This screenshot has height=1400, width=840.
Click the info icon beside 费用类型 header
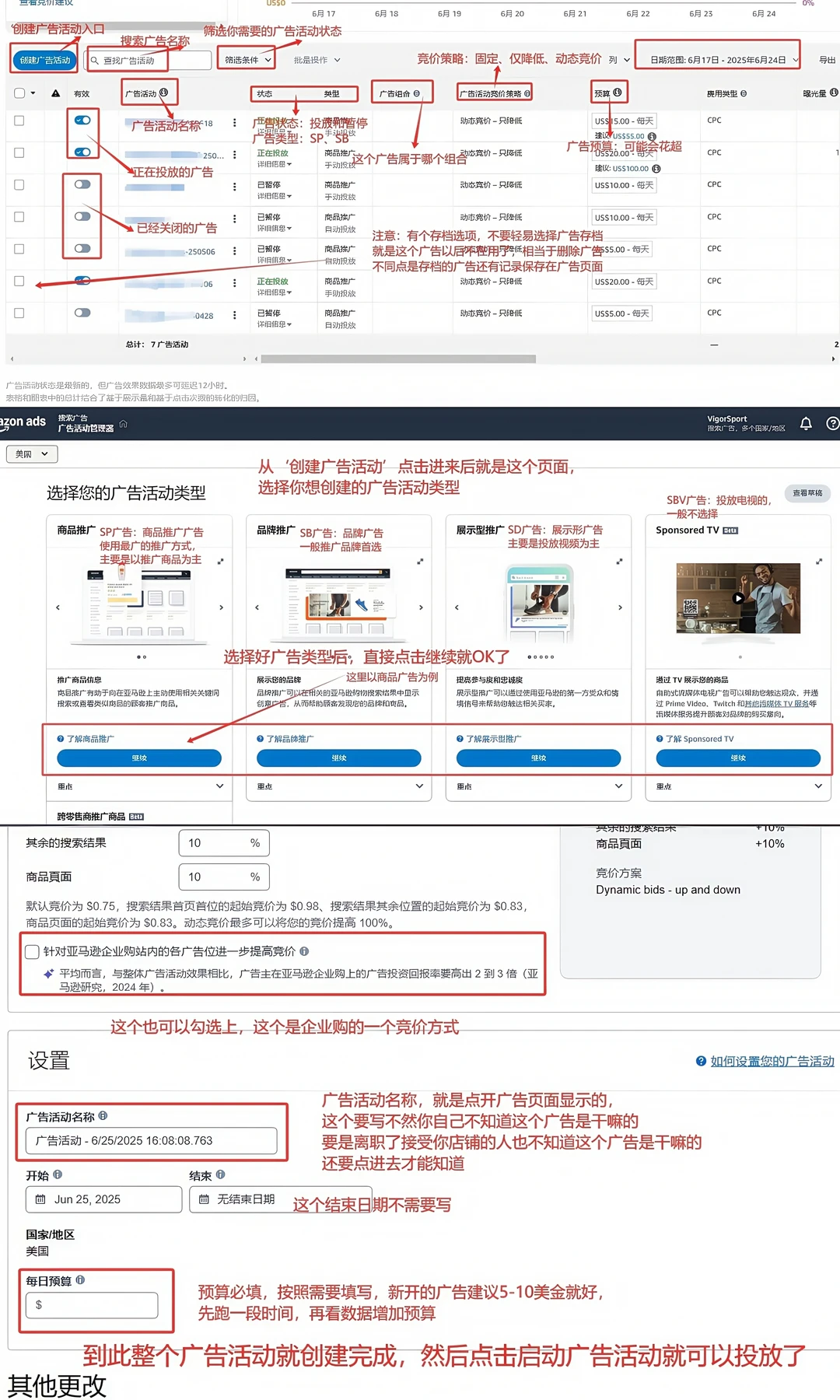(744, 93)
